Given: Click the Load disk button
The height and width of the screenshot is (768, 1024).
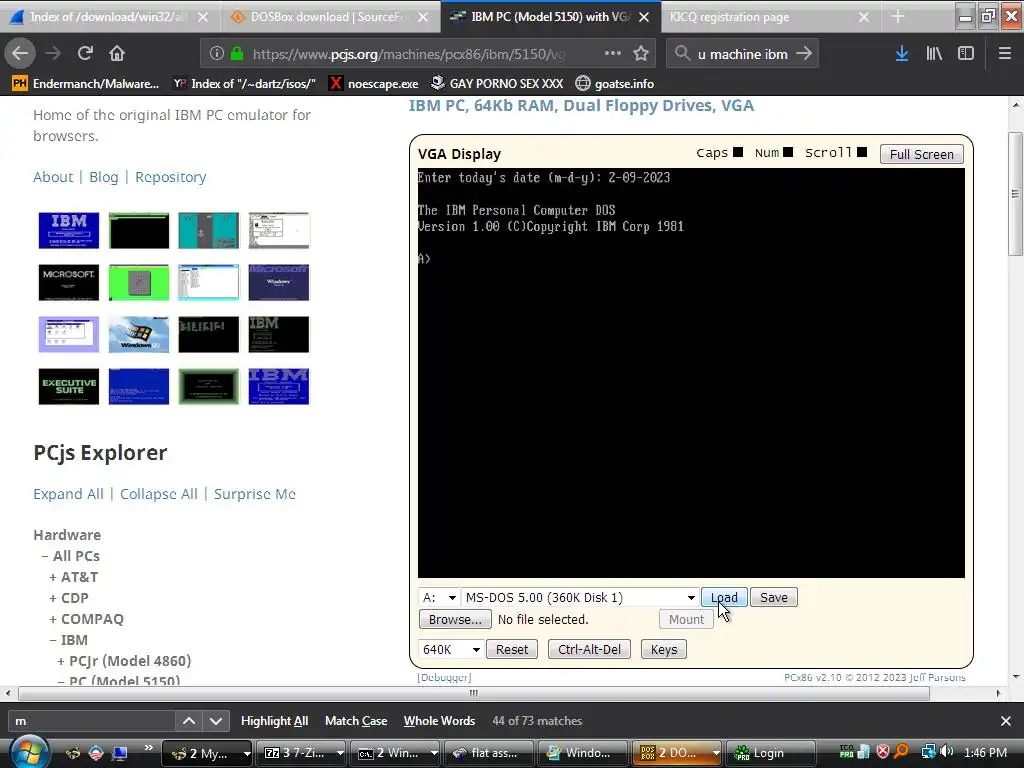Looking at the screenshot, I should pos(724,598).
